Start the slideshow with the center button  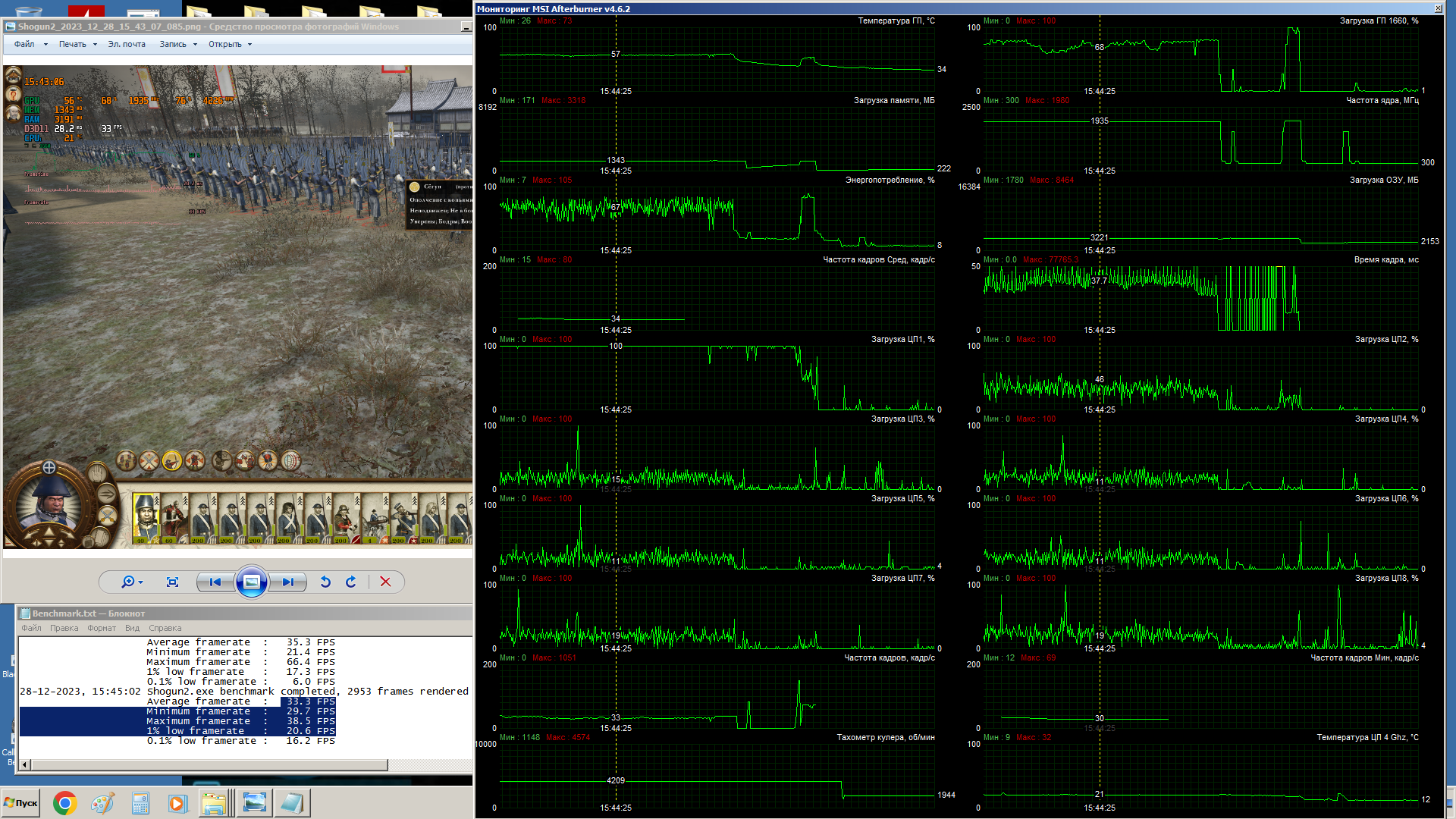(x=251, y=582)
